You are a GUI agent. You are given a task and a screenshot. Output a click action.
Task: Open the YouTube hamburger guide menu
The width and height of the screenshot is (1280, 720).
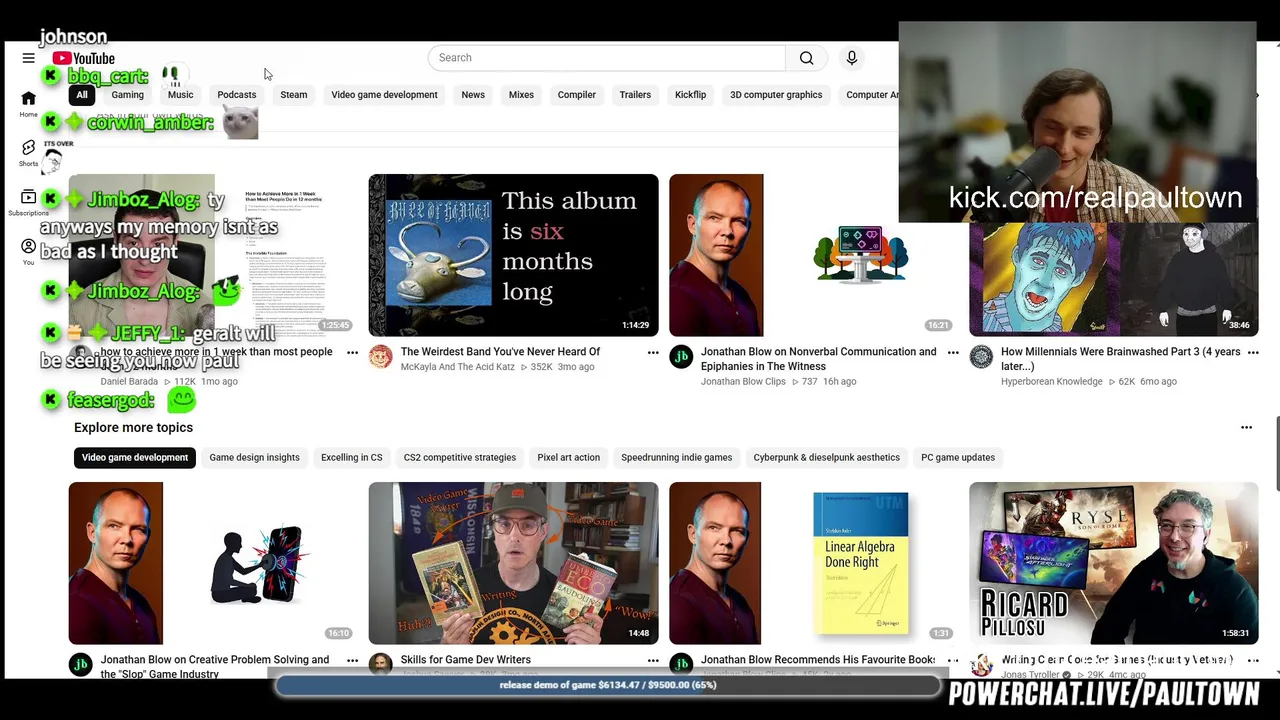(28, 58)
